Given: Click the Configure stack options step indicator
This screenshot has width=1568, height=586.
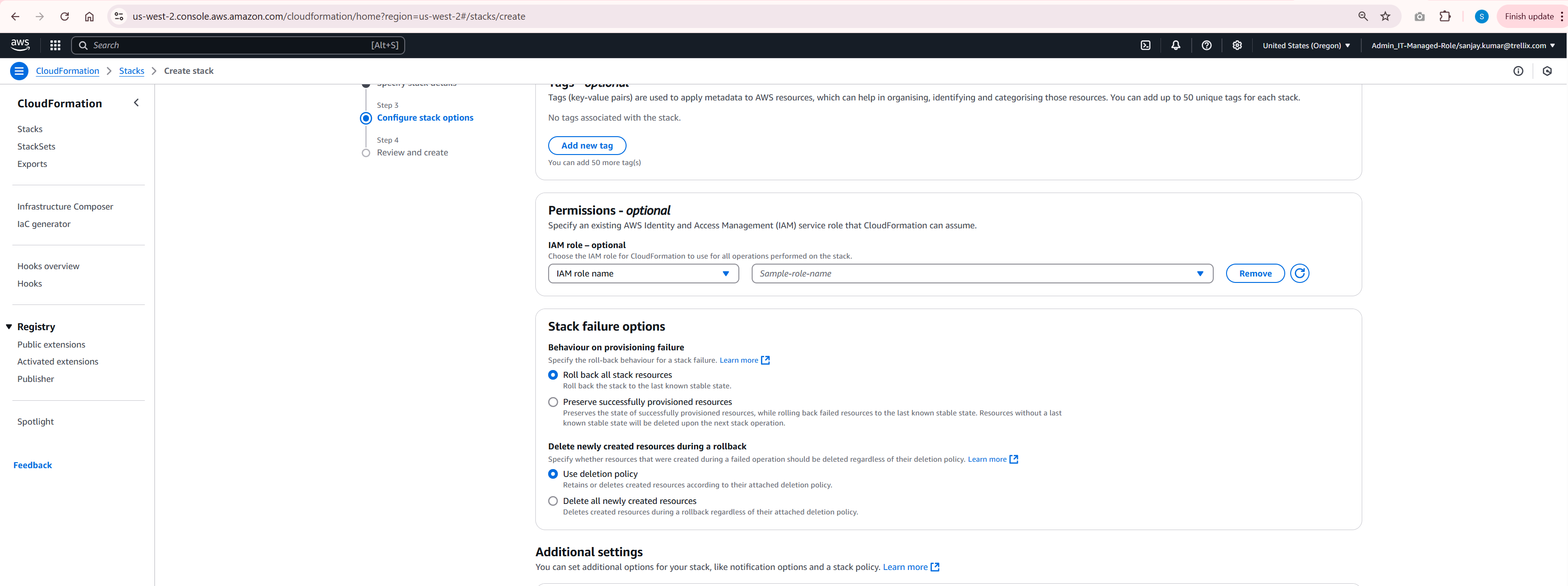Looking at the screenshot, I should 366,117.
